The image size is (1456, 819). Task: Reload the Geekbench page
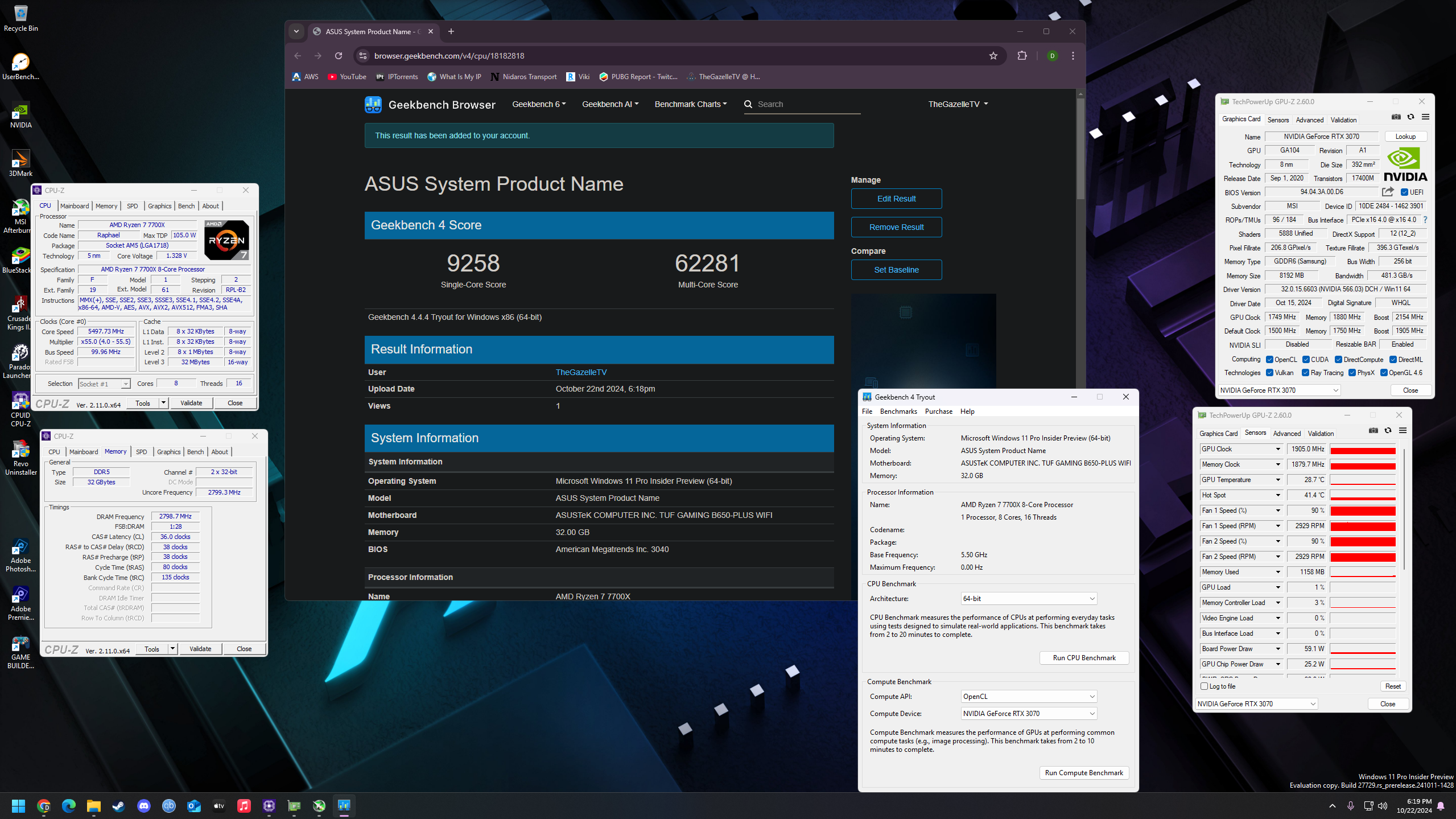pyautogui.click(x=339, y=56)
